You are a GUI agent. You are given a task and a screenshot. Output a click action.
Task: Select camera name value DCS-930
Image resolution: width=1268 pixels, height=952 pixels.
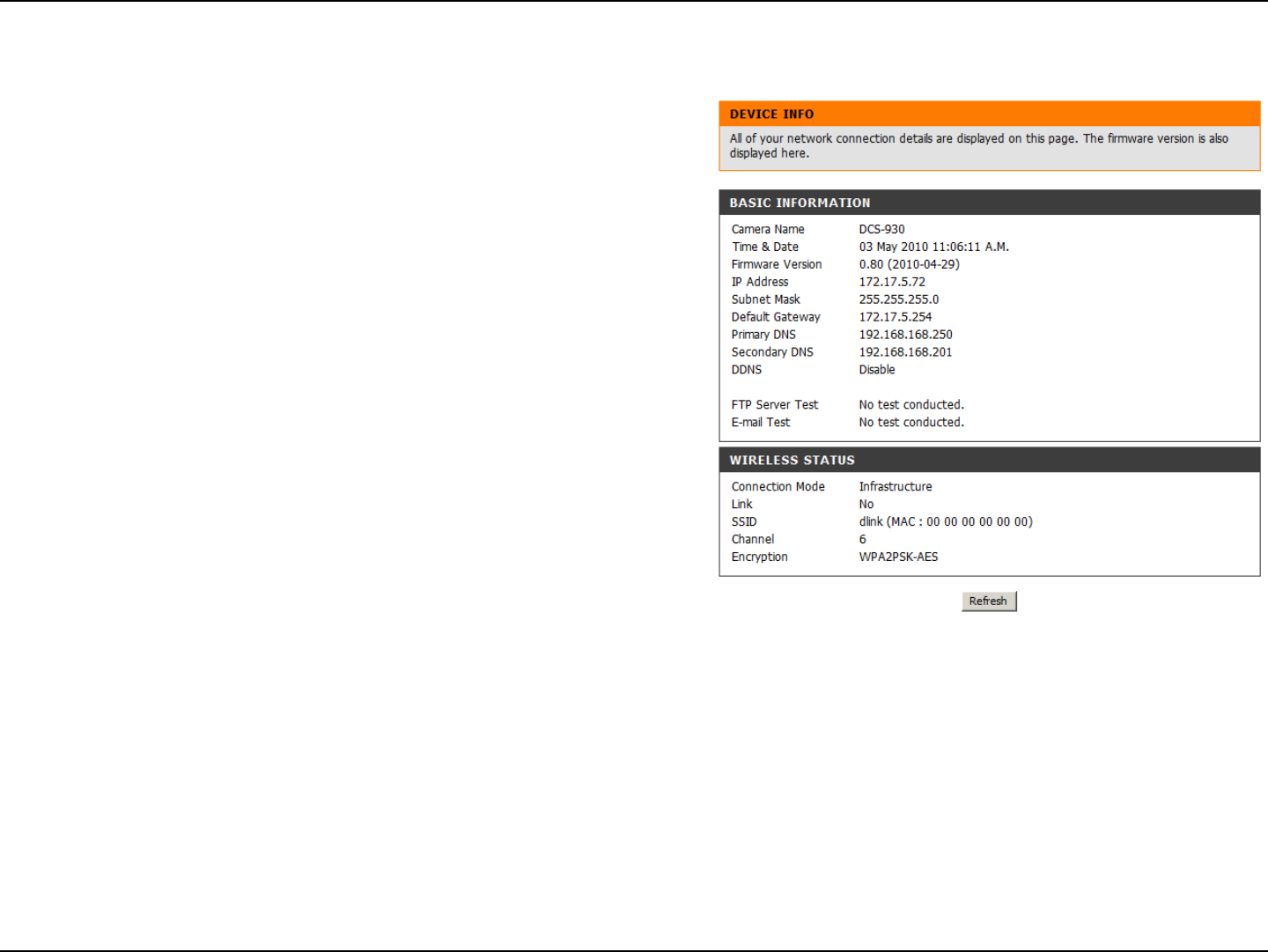(881, 229)
